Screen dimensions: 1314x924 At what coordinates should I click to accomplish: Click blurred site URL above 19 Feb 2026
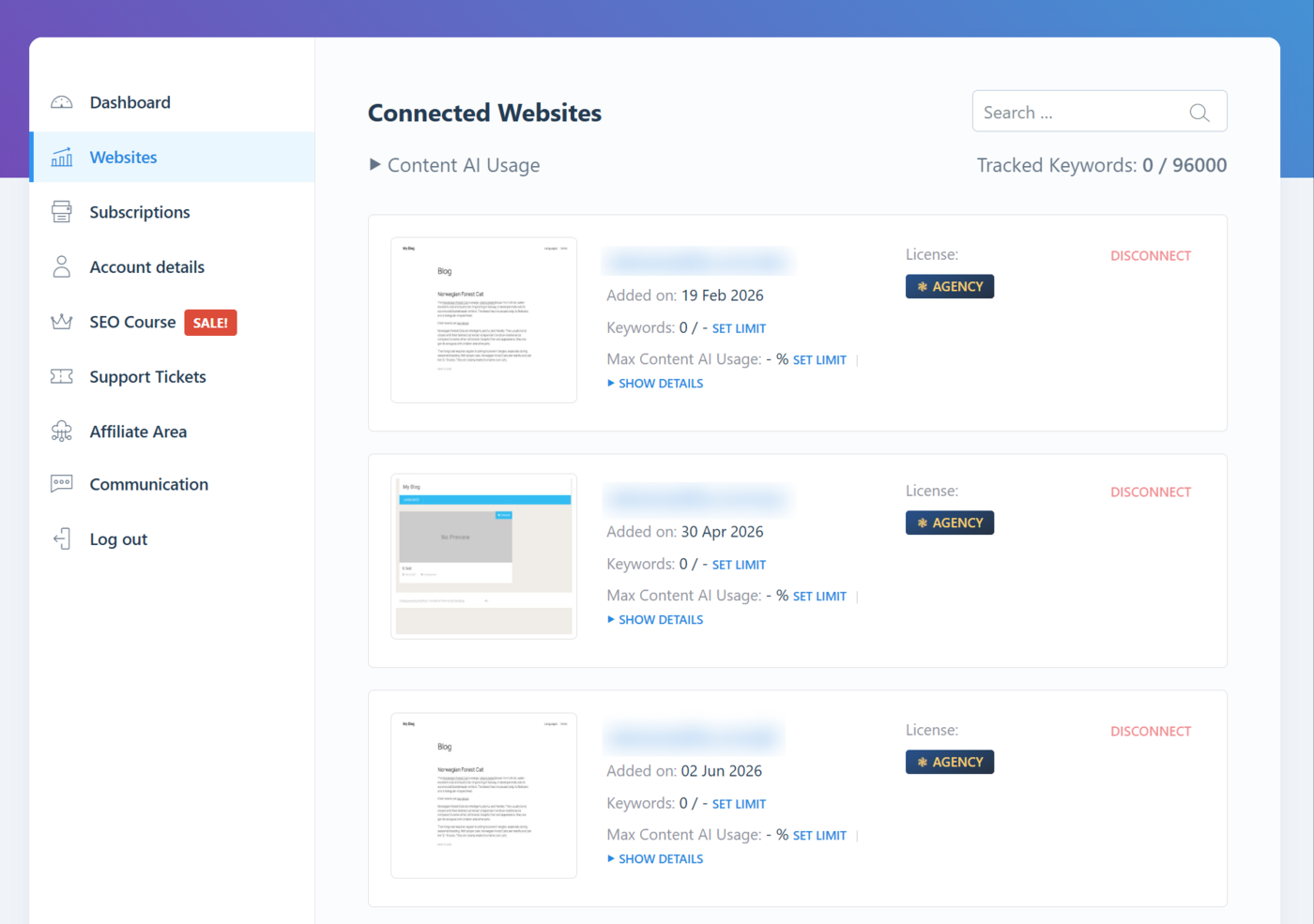pos(699,261)
